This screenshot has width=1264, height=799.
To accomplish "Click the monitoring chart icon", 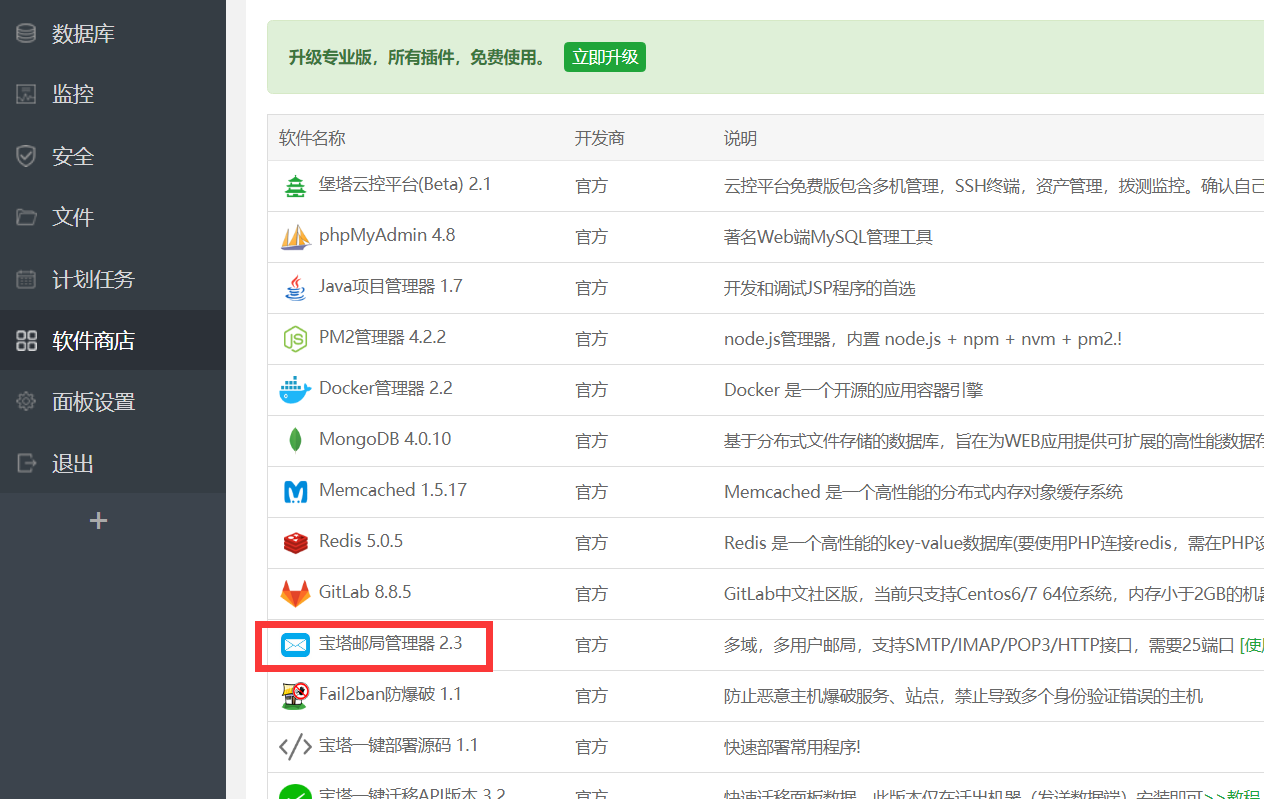I will pyautogui.click(x=26, y=94).
